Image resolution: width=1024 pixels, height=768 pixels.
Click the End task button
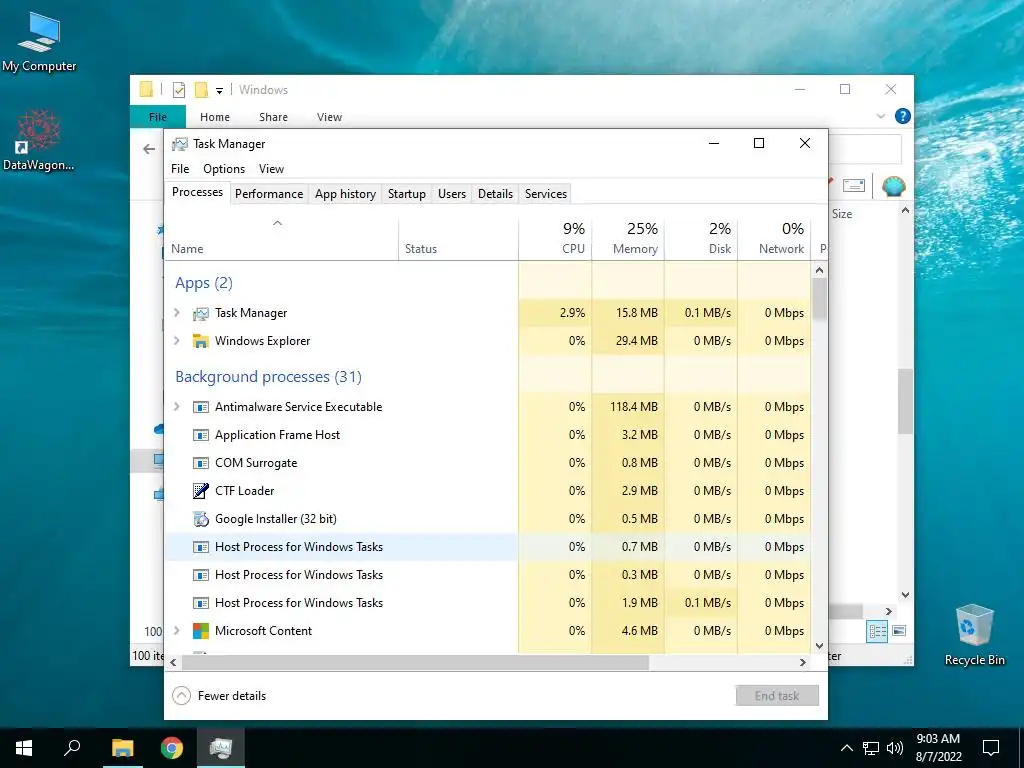(777, 696)
